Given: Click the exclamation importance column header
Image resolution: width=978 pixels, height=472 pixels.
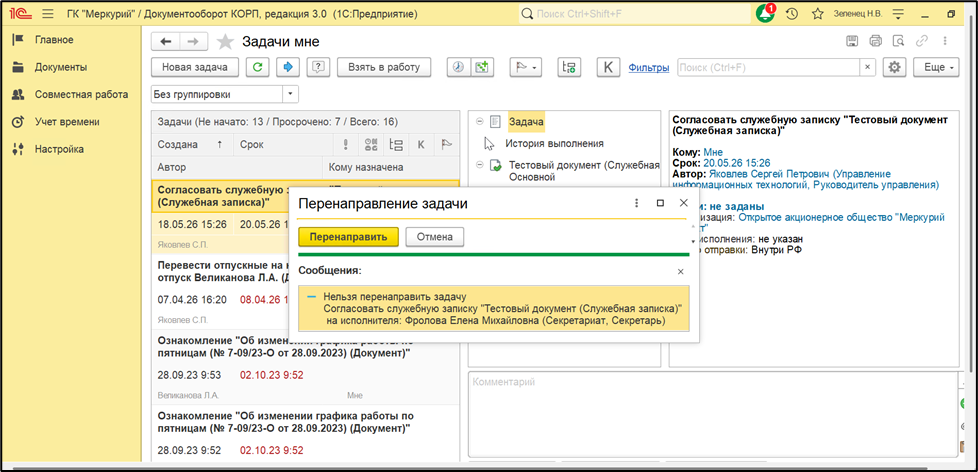Looking at the screenshot, I should (x=345, y=145).
